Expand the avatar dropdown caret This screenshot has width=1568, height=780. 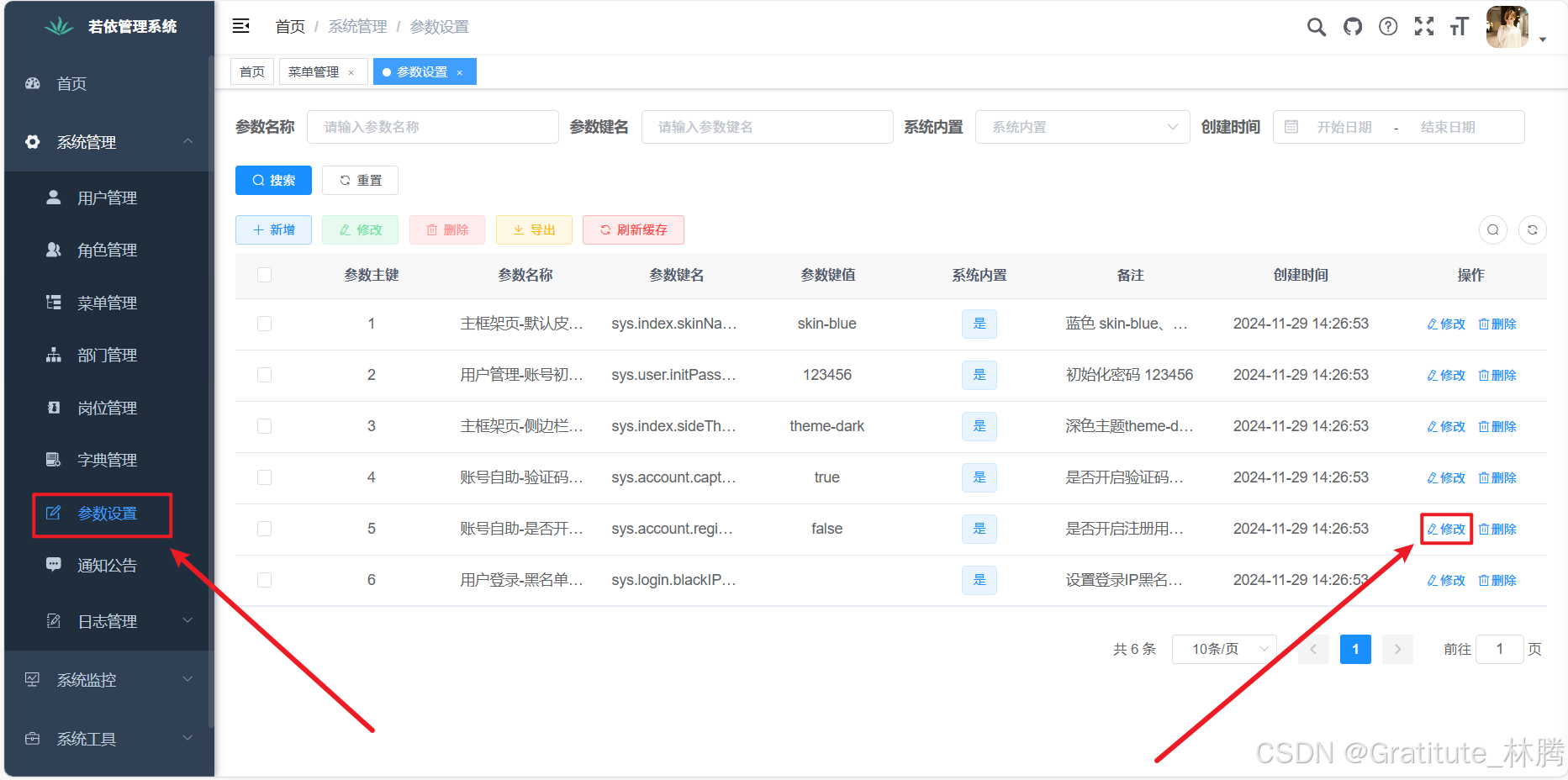coord(1543,40)
